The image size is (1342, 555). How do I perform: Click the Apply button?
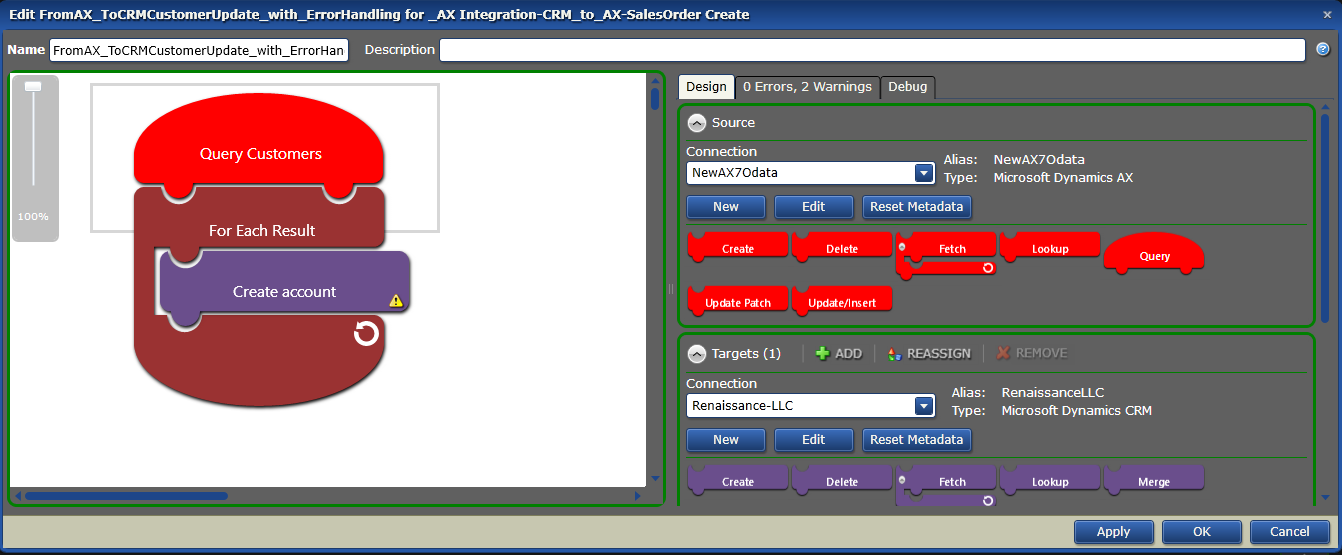[1113, 532]
